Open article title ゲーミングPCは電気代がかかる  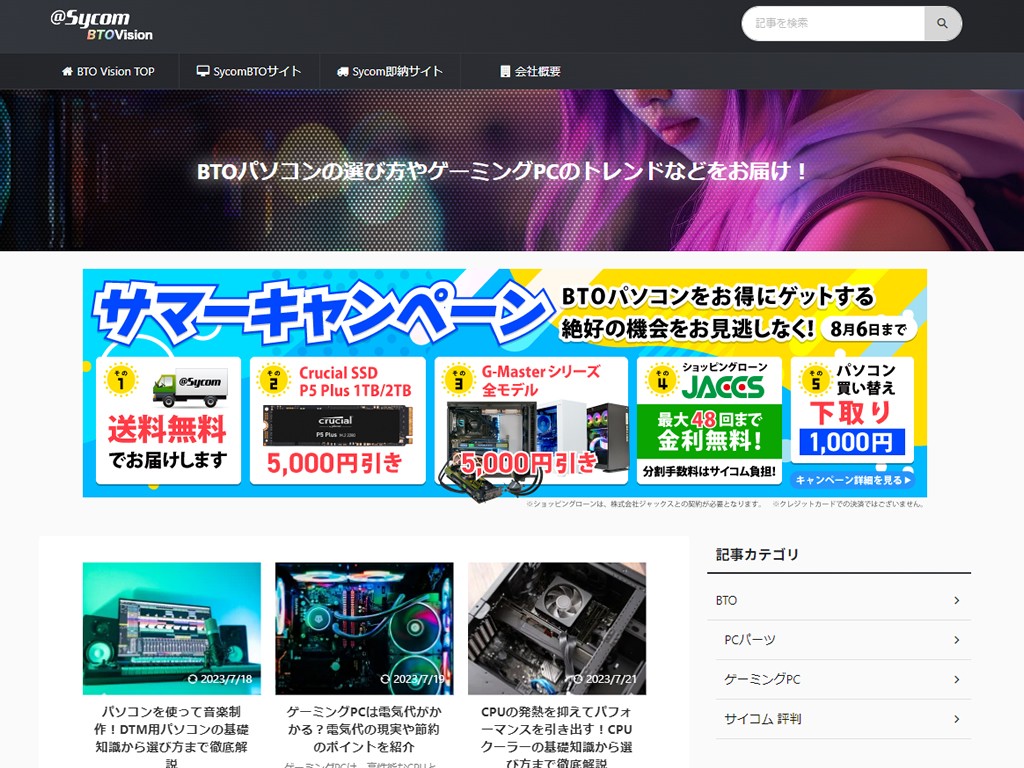364,729
